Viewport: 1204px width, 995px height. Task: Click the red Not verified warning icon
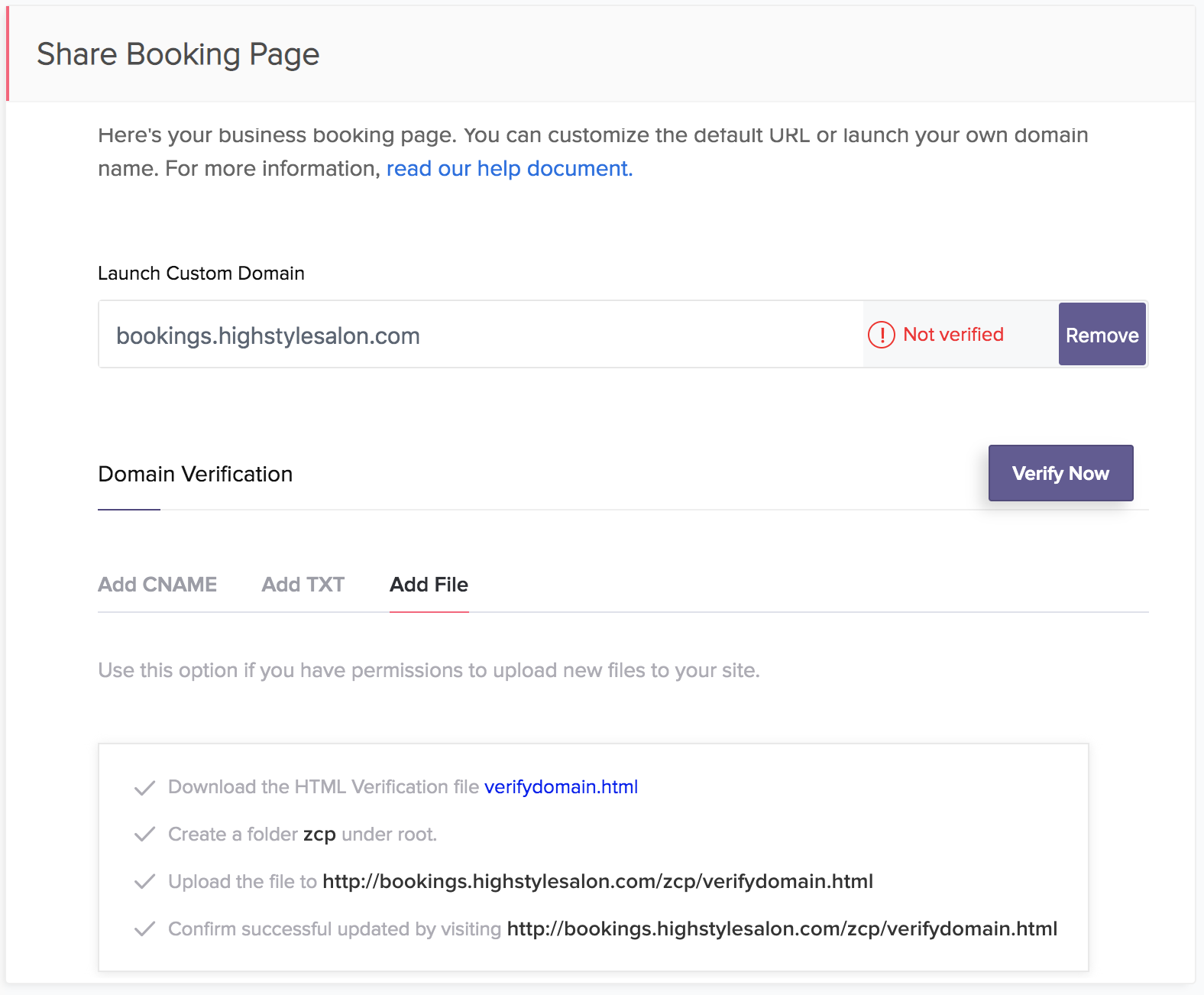[x=881, y=335]
